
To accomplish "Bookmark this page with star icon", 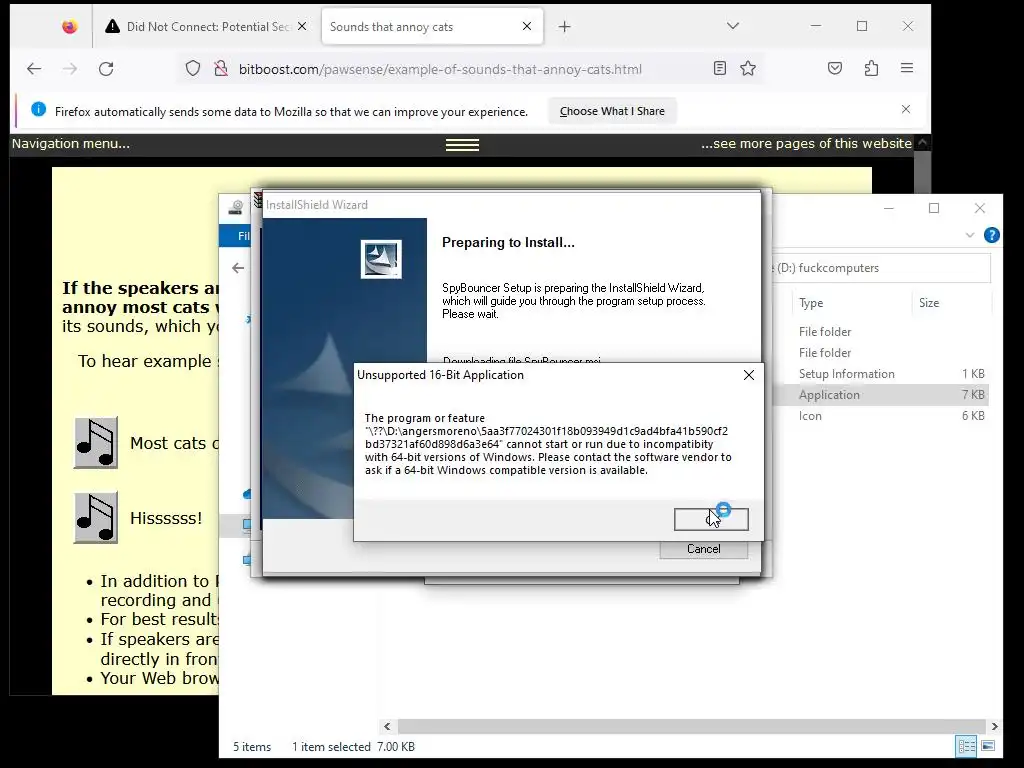I will click(x=748, y=68).
